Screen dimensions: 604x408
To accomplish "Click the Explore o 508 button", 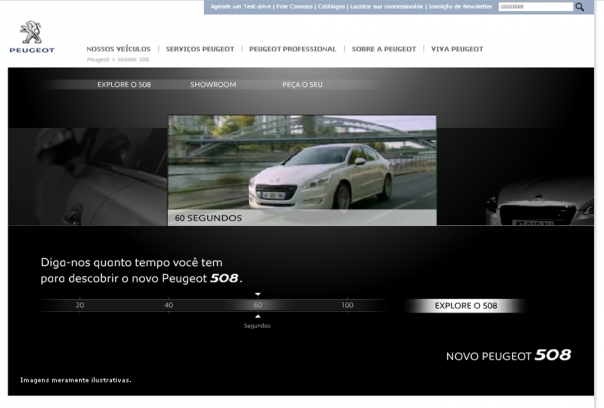I will tap(466, 306).
